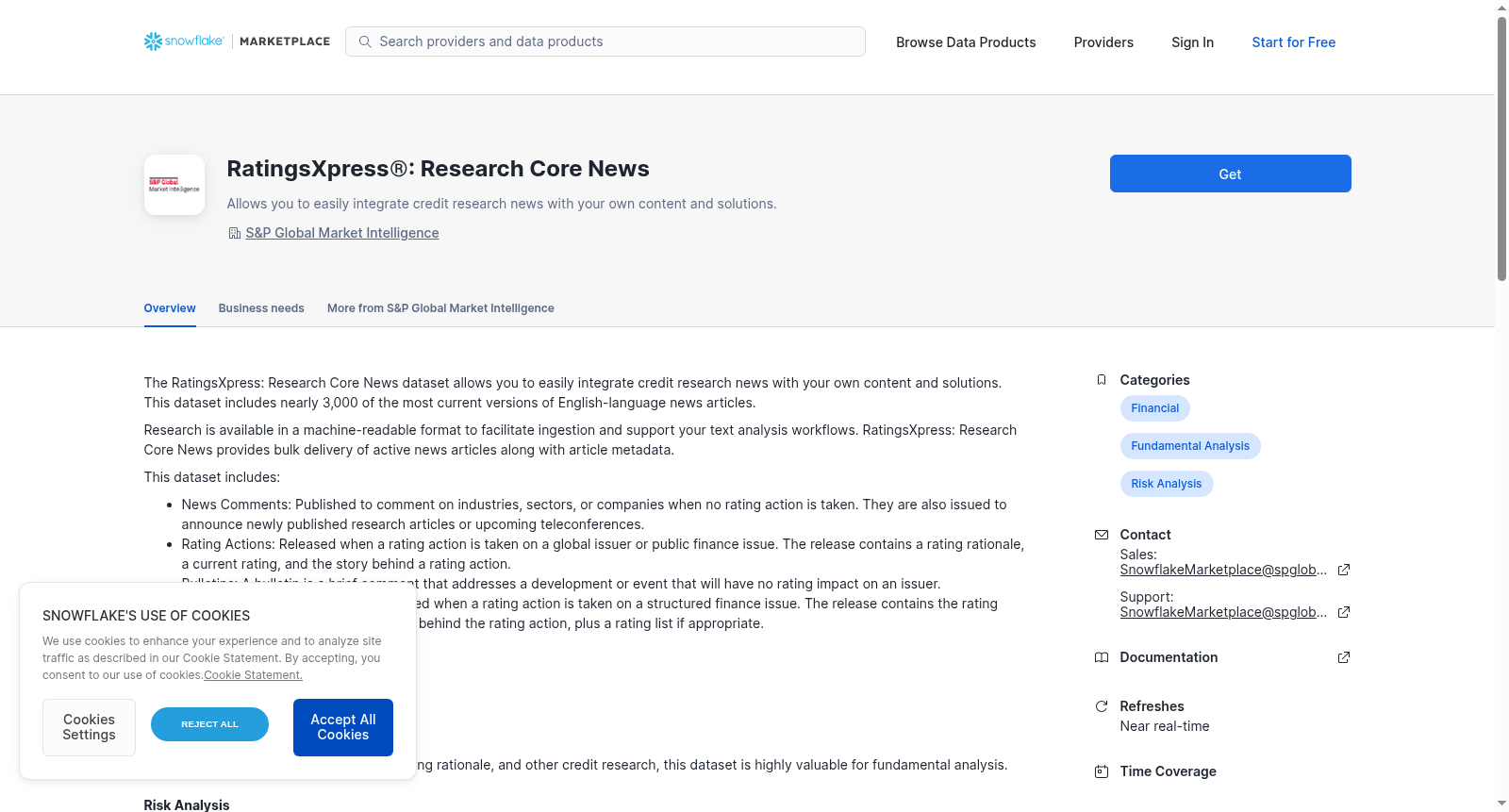Select the Financial category tag

pyautogui.click(x=1154, y=408)
